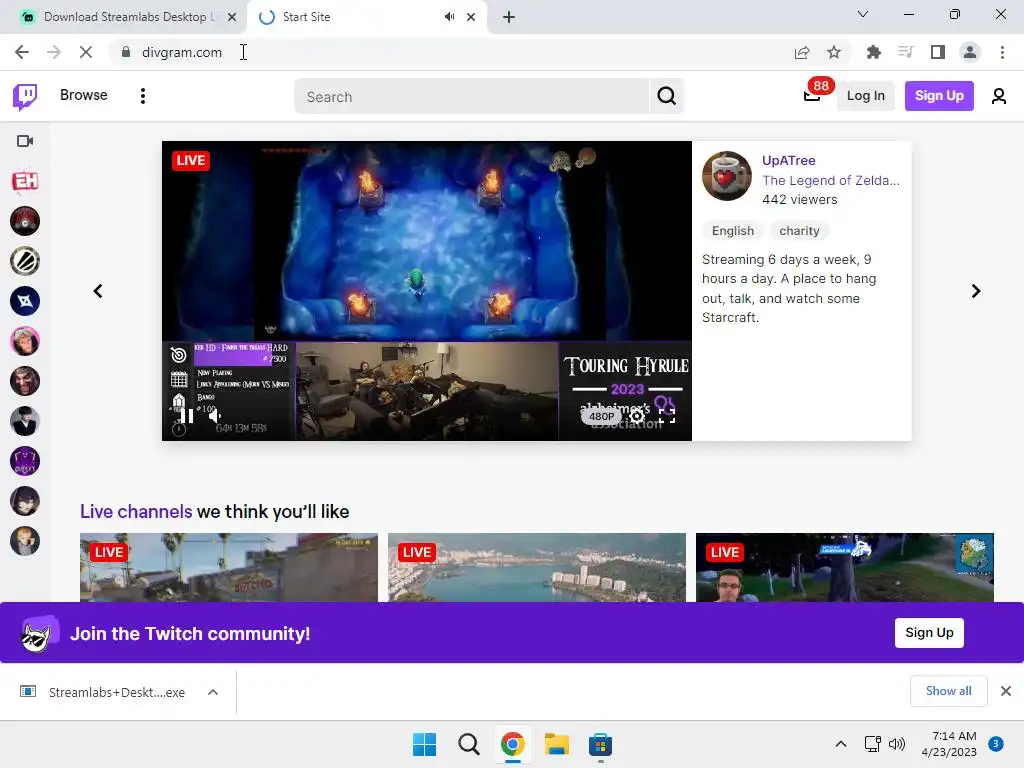Open the third live stream with webcam

pyautogui.click(x=844, y=568)
